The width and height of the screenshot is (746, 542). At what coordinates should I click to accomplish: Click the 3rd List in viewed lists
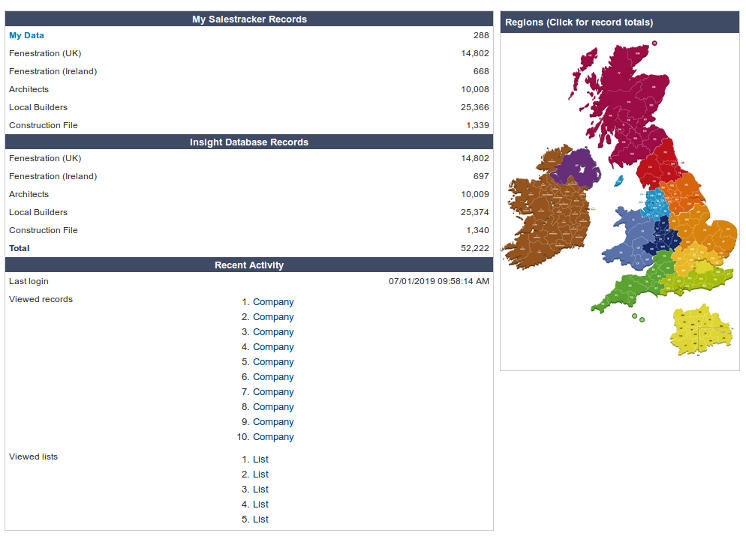click(x=260, y=490)
